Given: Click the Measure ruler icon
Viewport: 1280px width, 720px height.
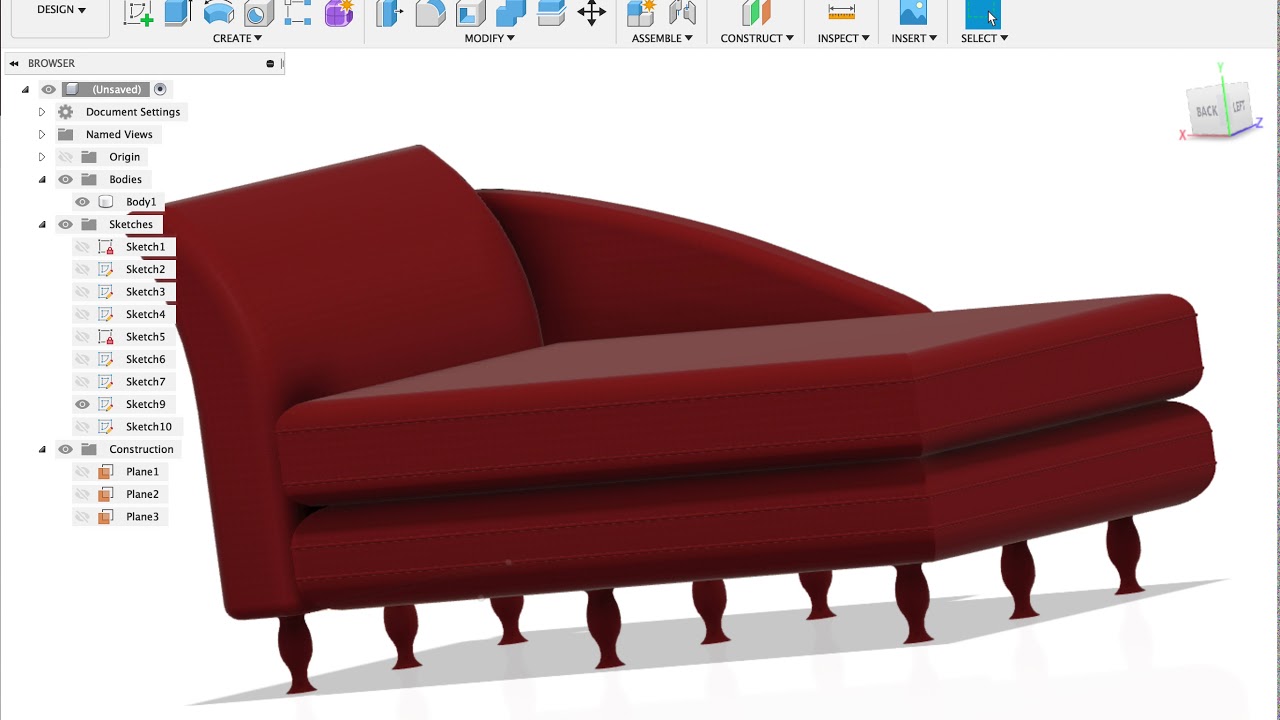Looking at the screenshot, I should (842, 12).
